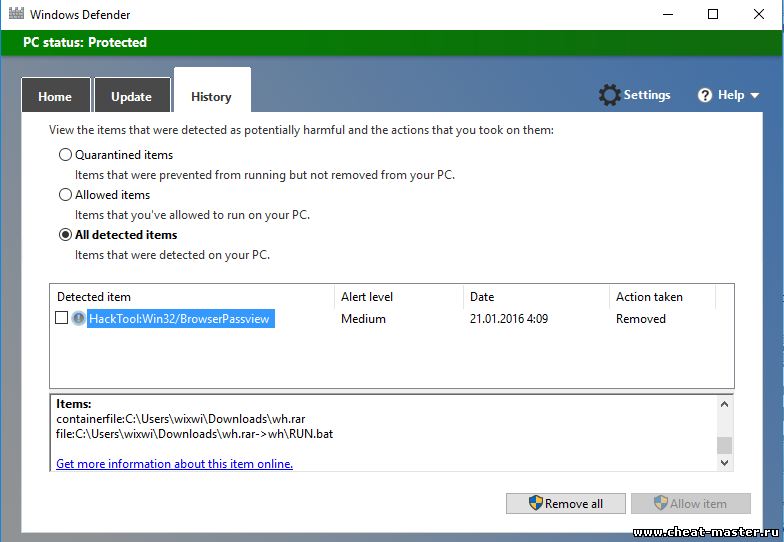Select the All detected items radio button
Screen dimensions: 784x542
point(66,234)
